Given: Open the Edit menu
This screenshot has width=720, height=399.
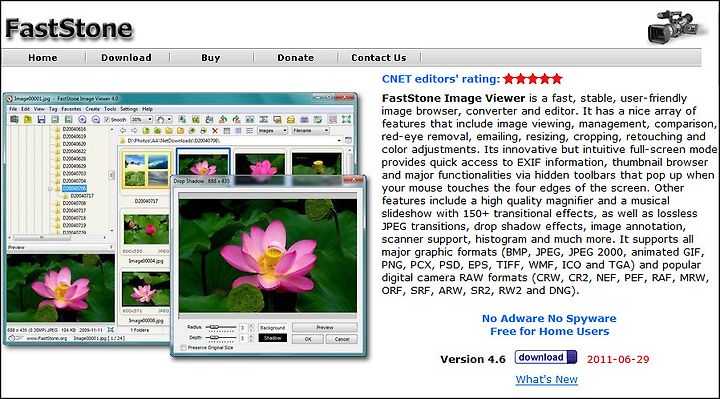Looking at the screenshot, I should click(x=25, y=109).
